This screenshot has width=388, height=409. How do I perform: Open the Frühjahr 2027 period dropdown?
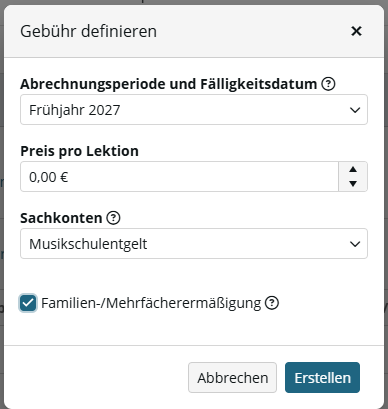point(194,110)
